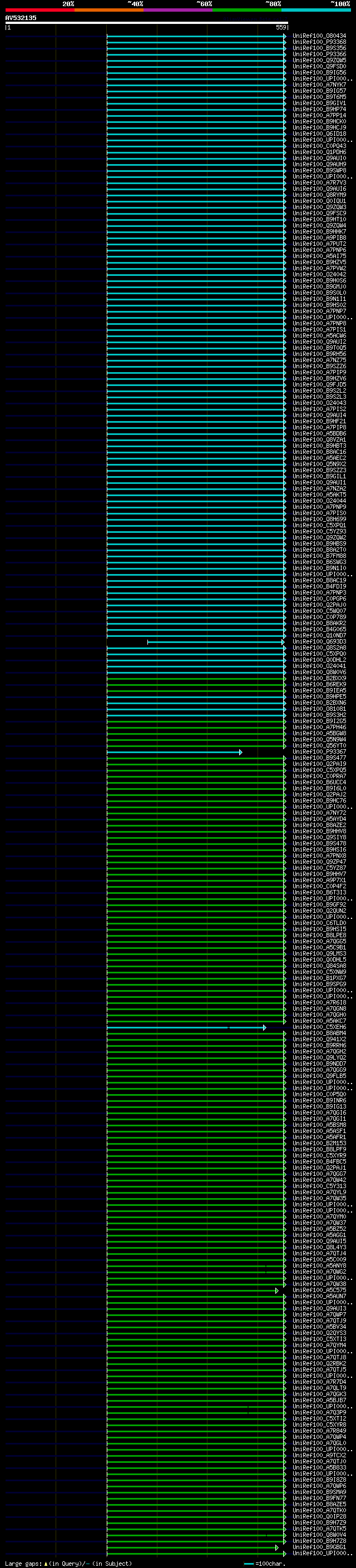Image resolution: width=356 pixels, height=1568 pixels.
Task: Open hit UniRef100_A7PP14
Action: [319, 115]
